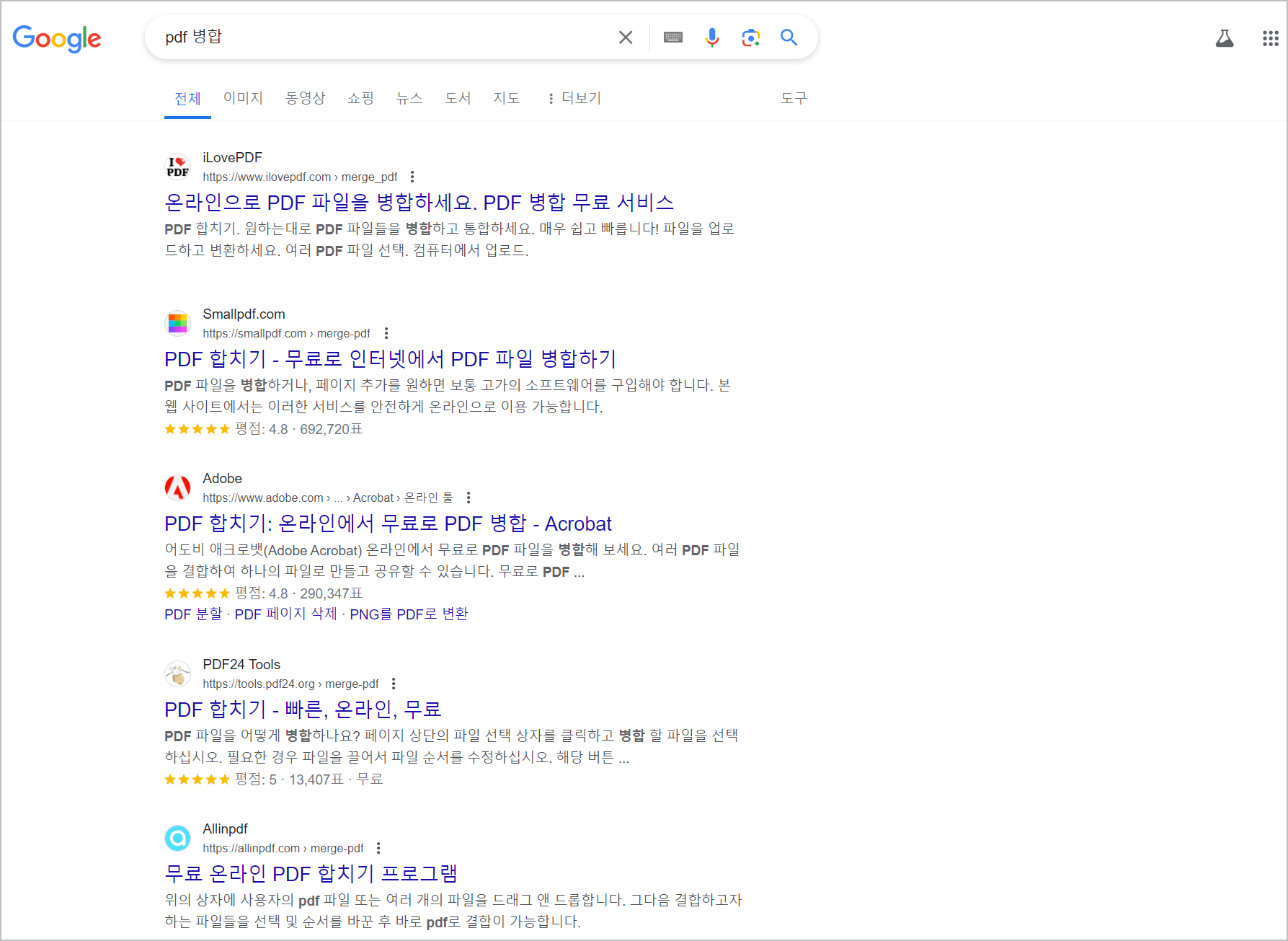
Task: Open the options menu for iLovePDF result
Action: [412, 177]
